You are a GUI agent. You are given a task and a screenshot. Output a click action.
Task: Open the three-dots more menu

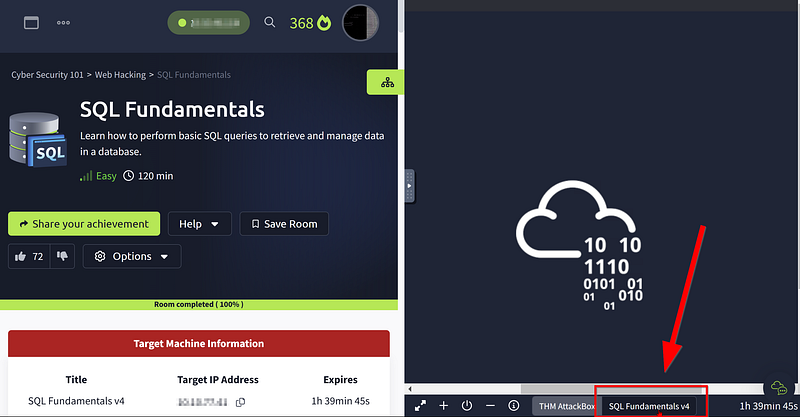pyautogui.click(x=63, y=22)
